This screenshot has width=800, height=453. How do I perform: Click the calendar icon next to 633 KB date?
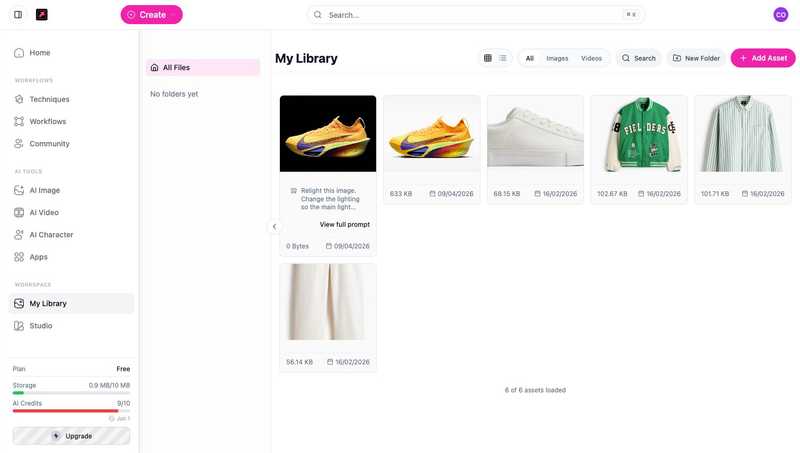point(432,194)
